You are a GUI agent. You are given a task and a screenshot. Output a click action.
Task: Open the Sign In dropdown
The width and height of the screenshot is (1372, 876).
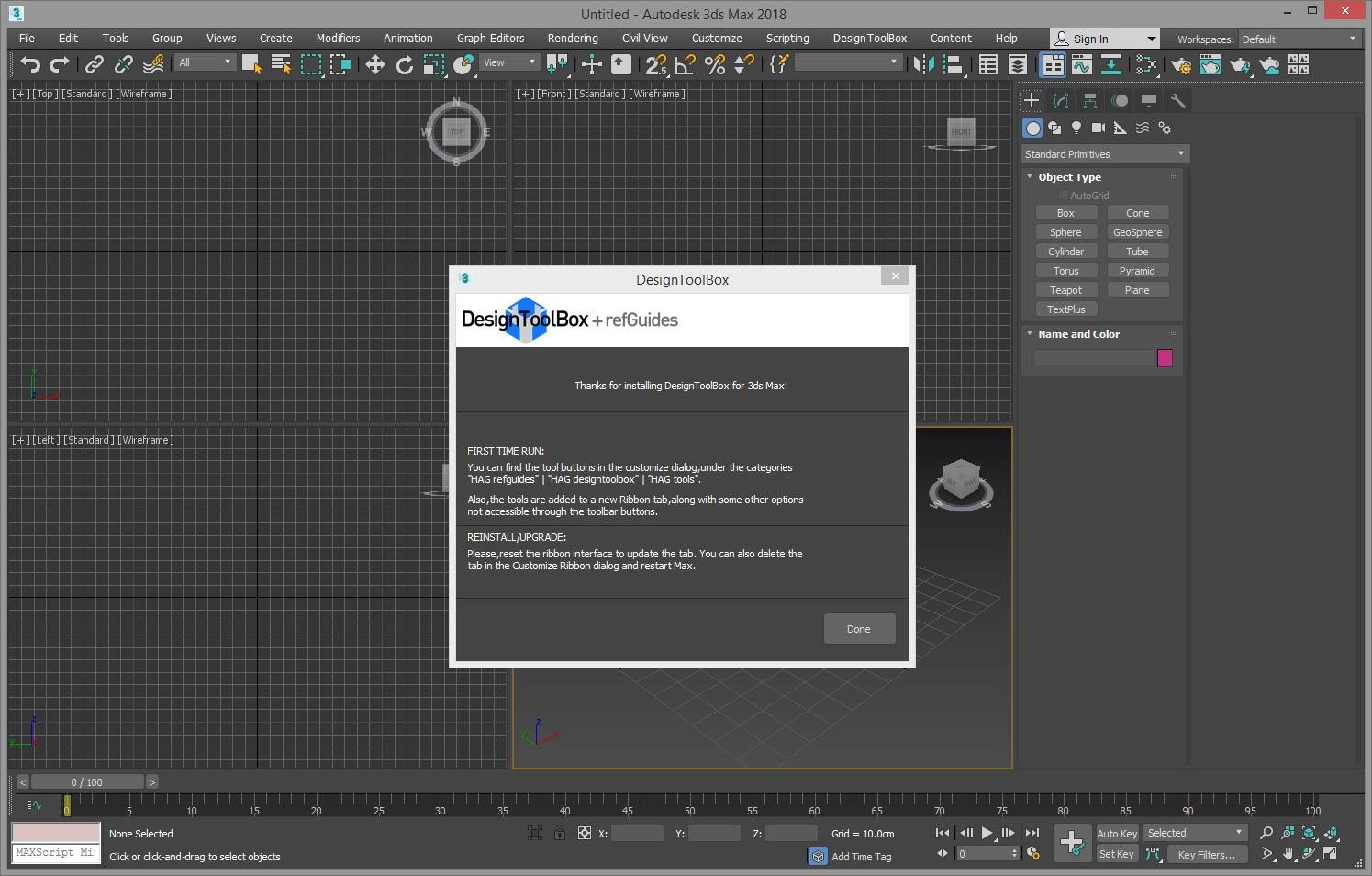pyautogui.click(x=1105, y=39)
